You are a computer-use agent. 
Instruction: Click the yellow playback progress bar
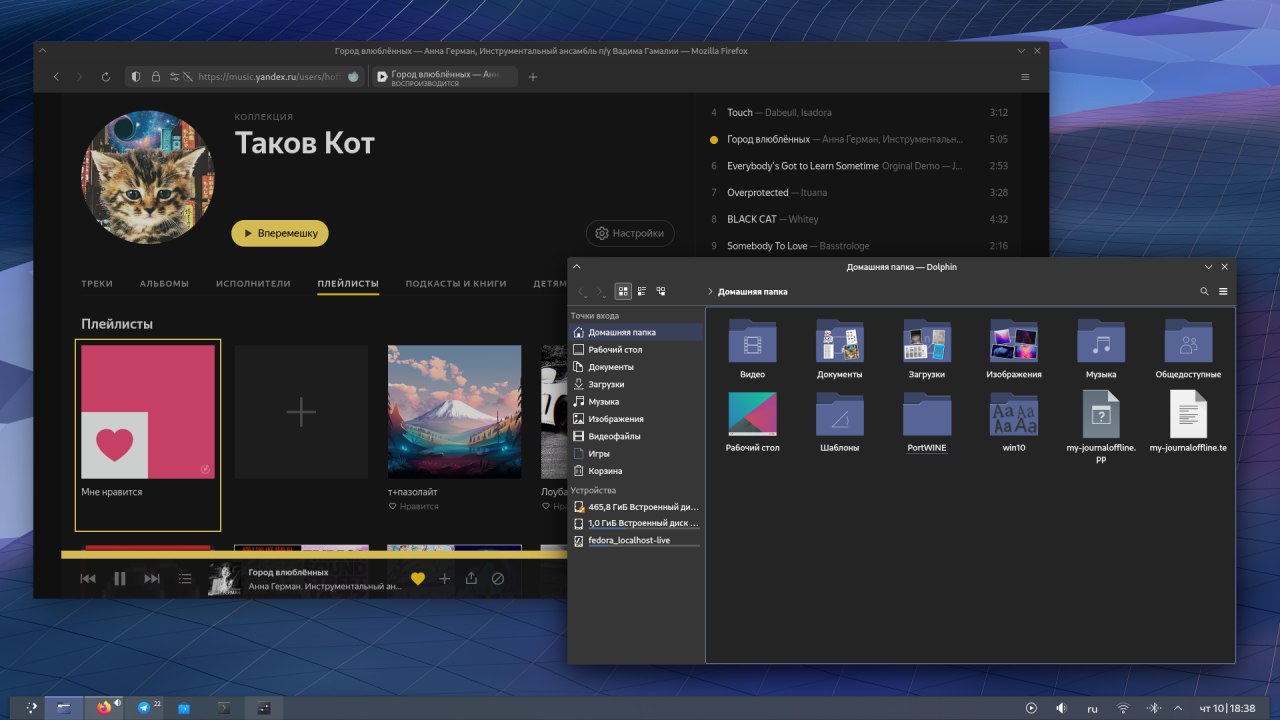point(300,553)
